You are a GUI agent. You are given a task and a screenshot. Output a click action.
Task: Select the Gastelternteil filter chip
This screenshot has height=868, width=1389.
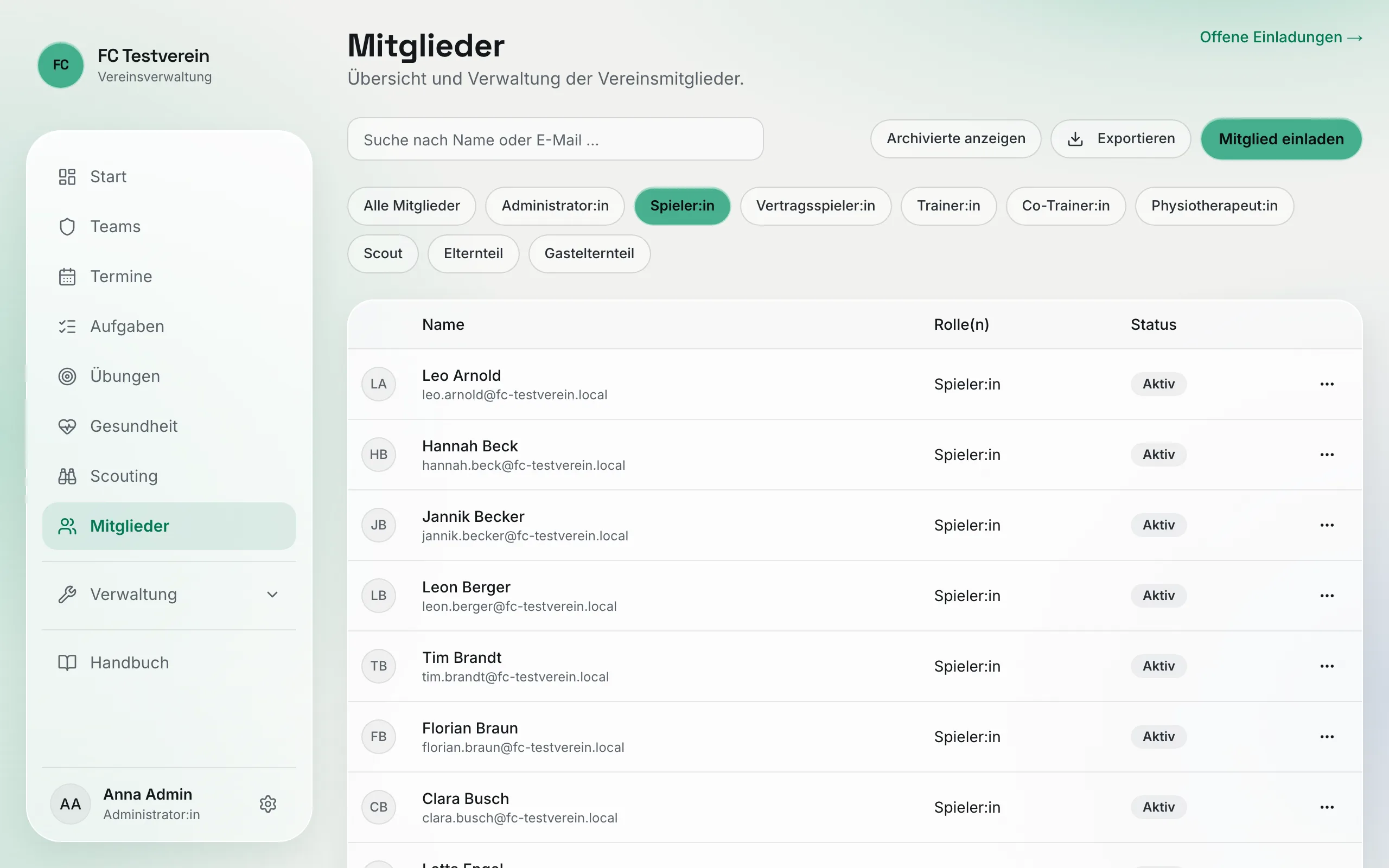point(589,254)
